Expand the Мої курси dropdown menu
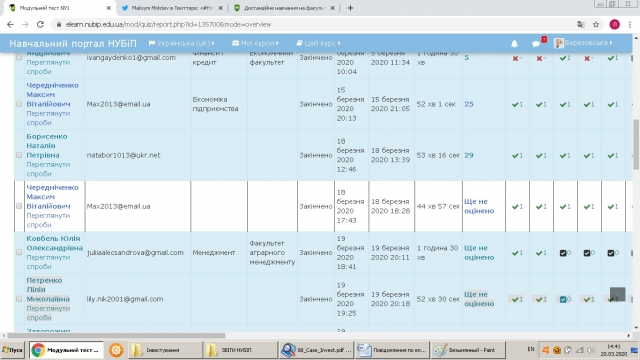The width and height of the screenshot is (640, 360). point(256,43)
